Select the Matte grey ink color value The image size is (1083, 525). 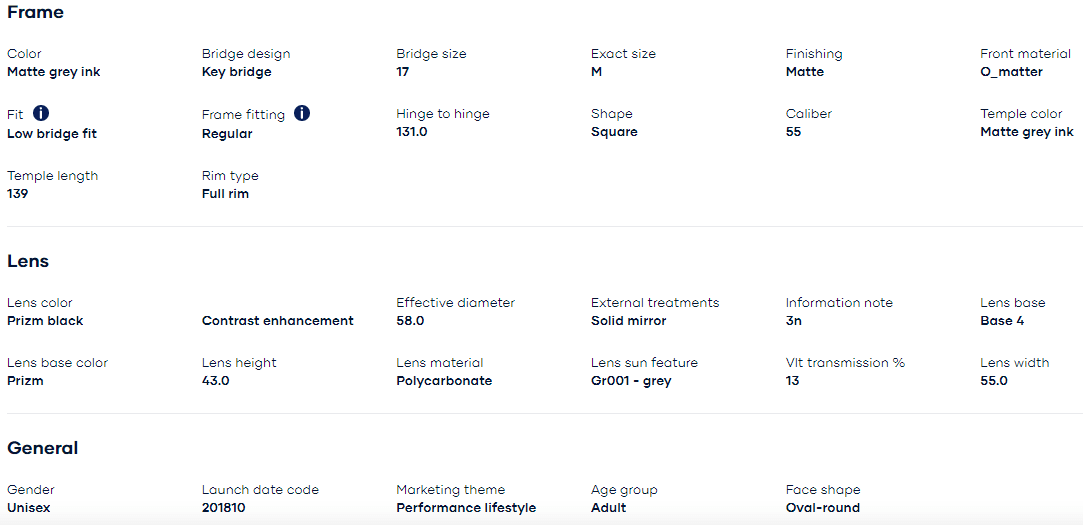54,72
